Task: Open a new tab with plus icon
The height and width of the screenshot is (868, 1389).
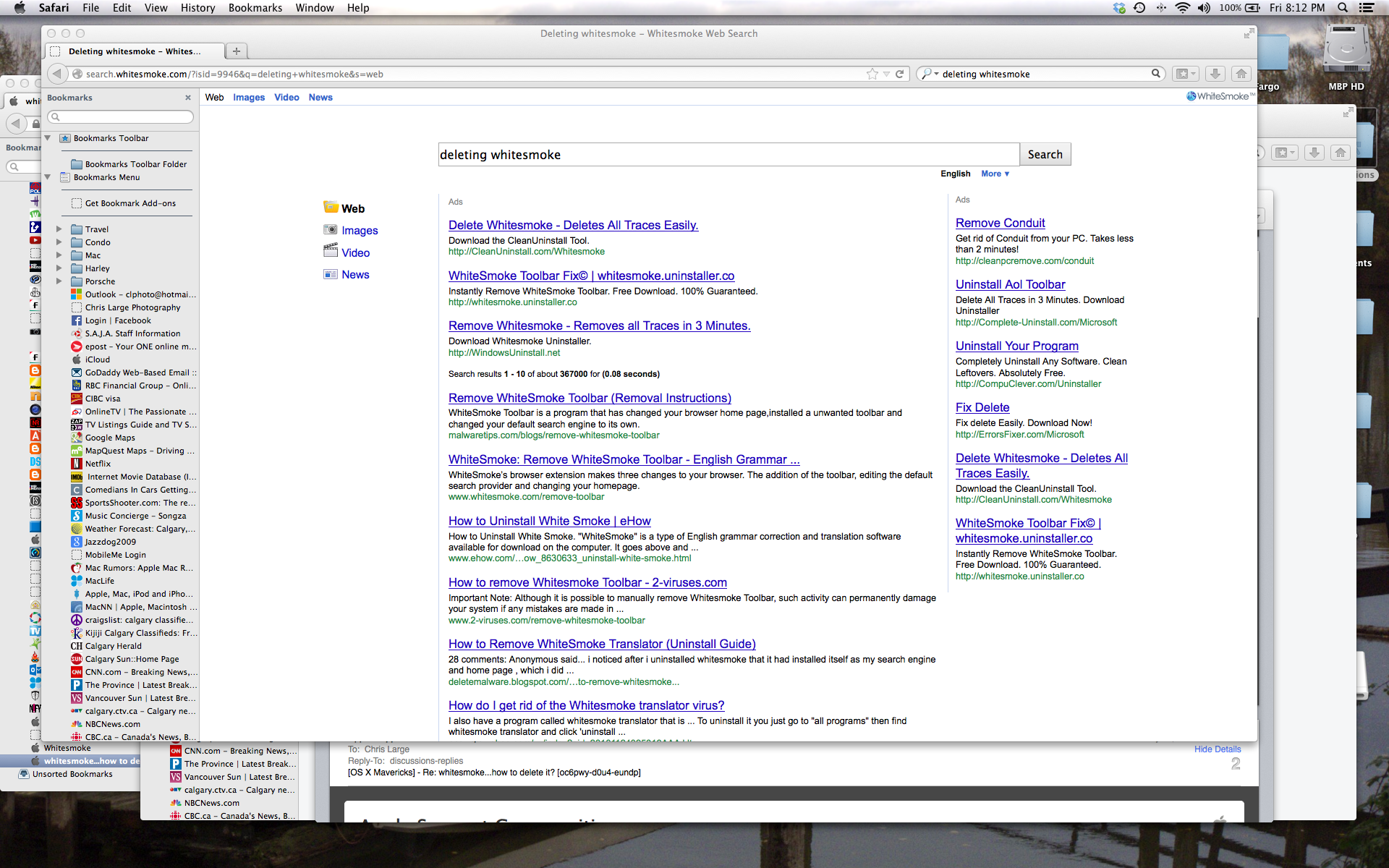Action: pos(236,51)
